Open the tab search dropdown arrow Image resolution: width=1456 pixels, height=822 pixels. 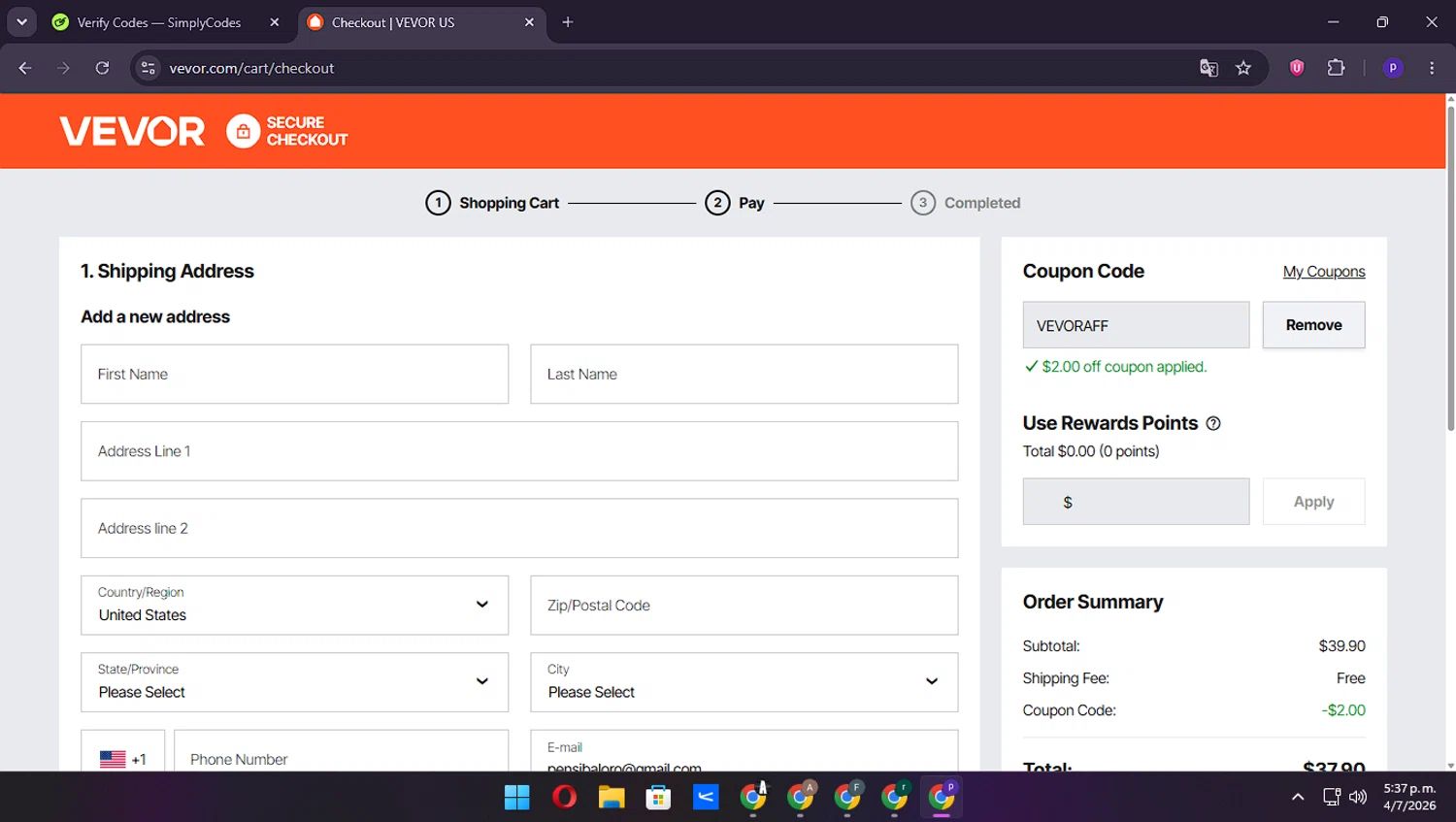[21, 21]
